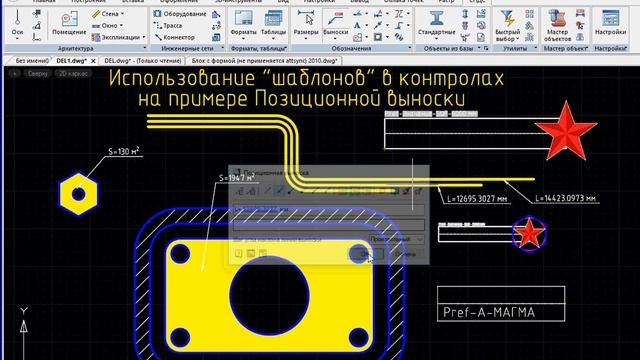Image resolution: width=640 pixels, height=360 pixels.
Task: Click the square frame icon in Обозначения
Action: point(378,37)
